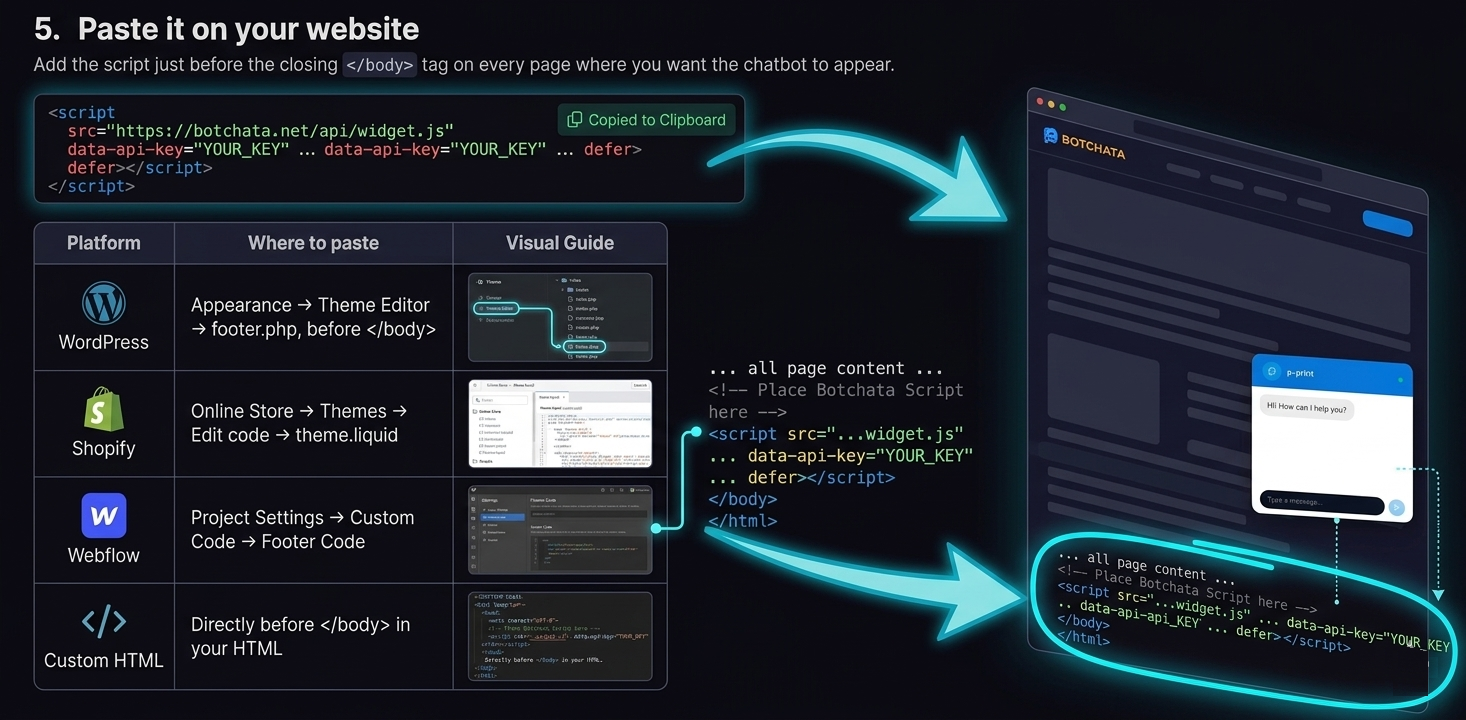This screenshot has height=720, width=1466.
Task: Click the Webflow label text
Action: [x=104, y=555]
